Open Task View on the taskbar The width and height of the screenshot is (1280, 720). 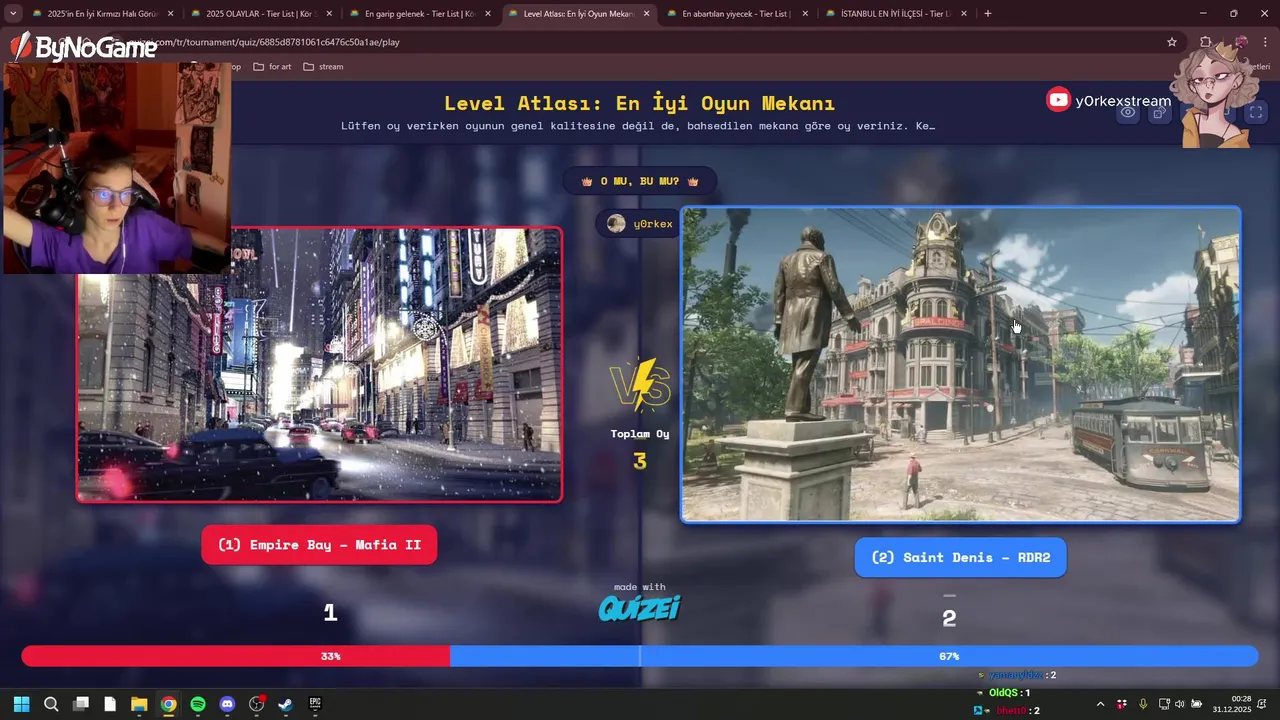click(x=81, y=704)
